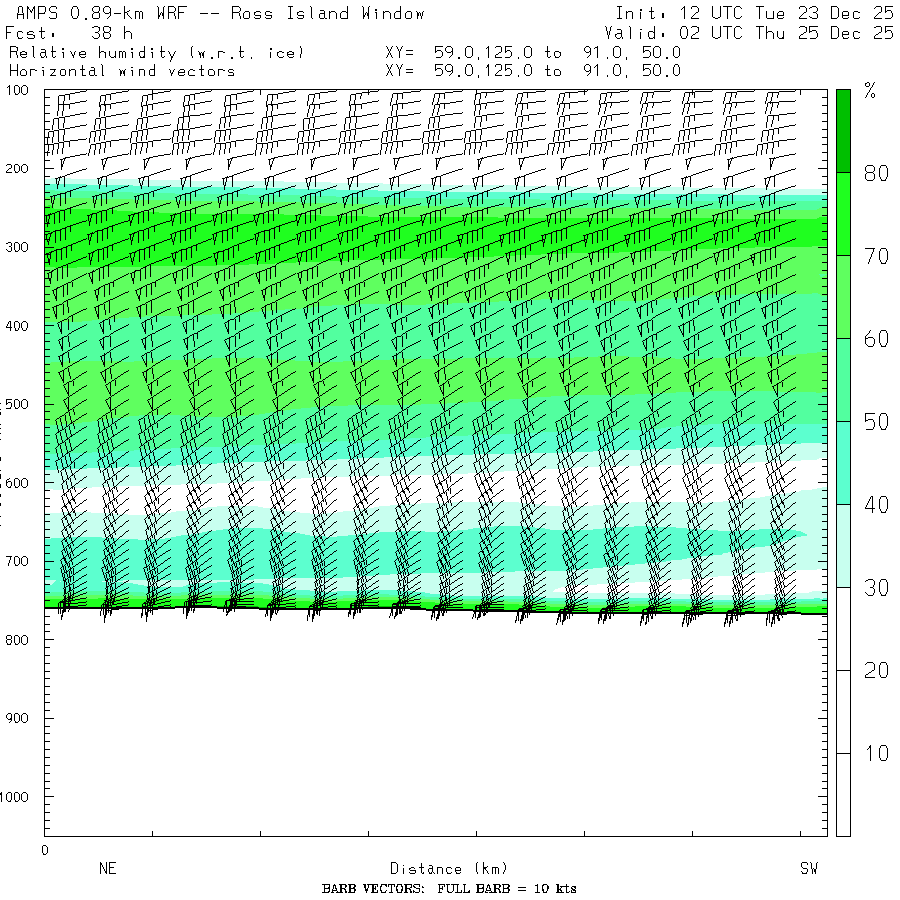Click the 'Distance (km)' axis title

(440, 869)
